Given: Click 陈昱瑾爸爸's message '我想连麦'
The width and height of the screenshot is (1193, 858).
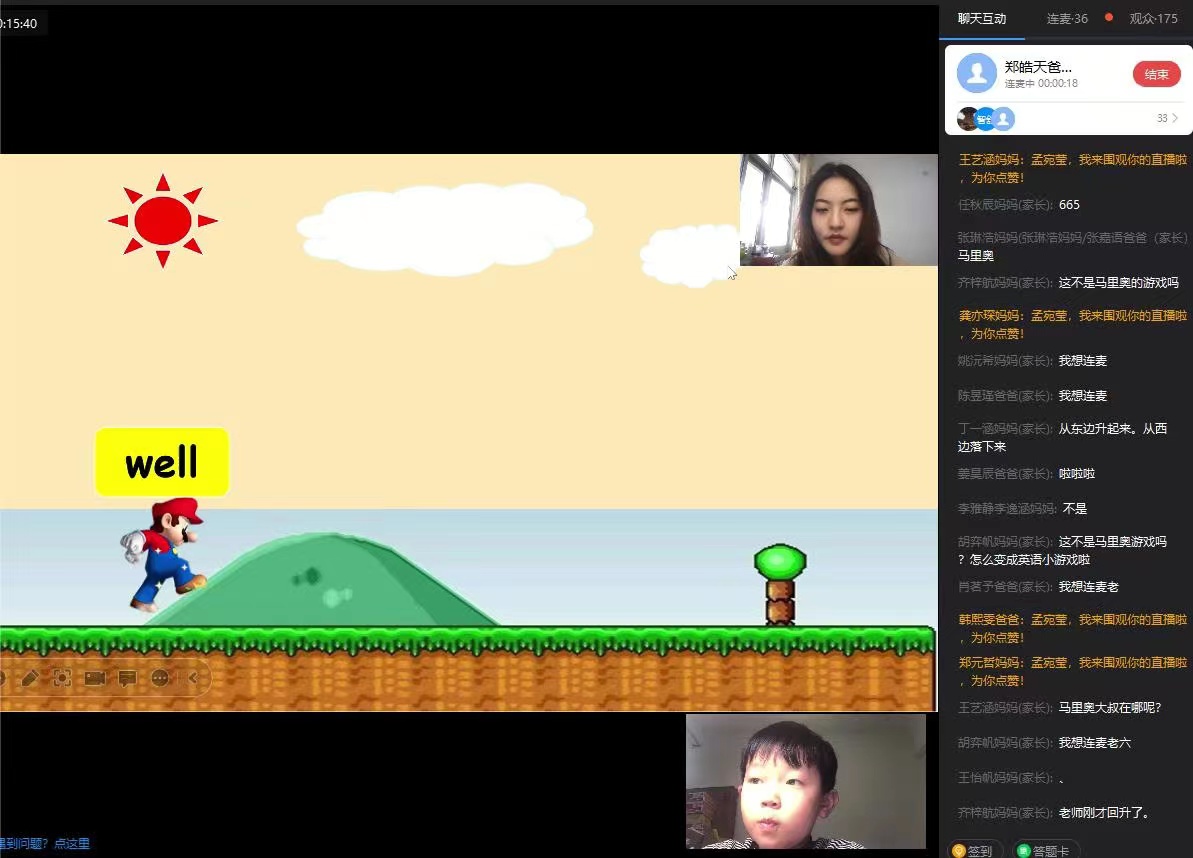Looking at the screenshot, I should [x=1083, y=396].
